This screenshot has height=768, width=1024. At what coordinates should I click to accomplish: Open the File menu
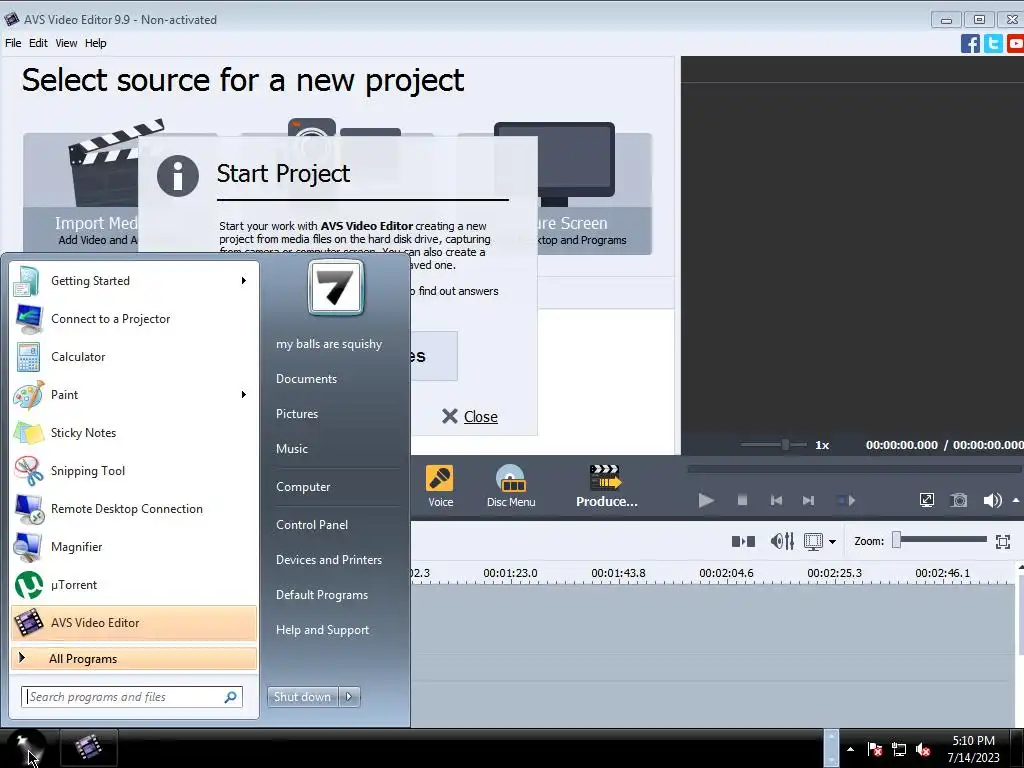(13, 43)
